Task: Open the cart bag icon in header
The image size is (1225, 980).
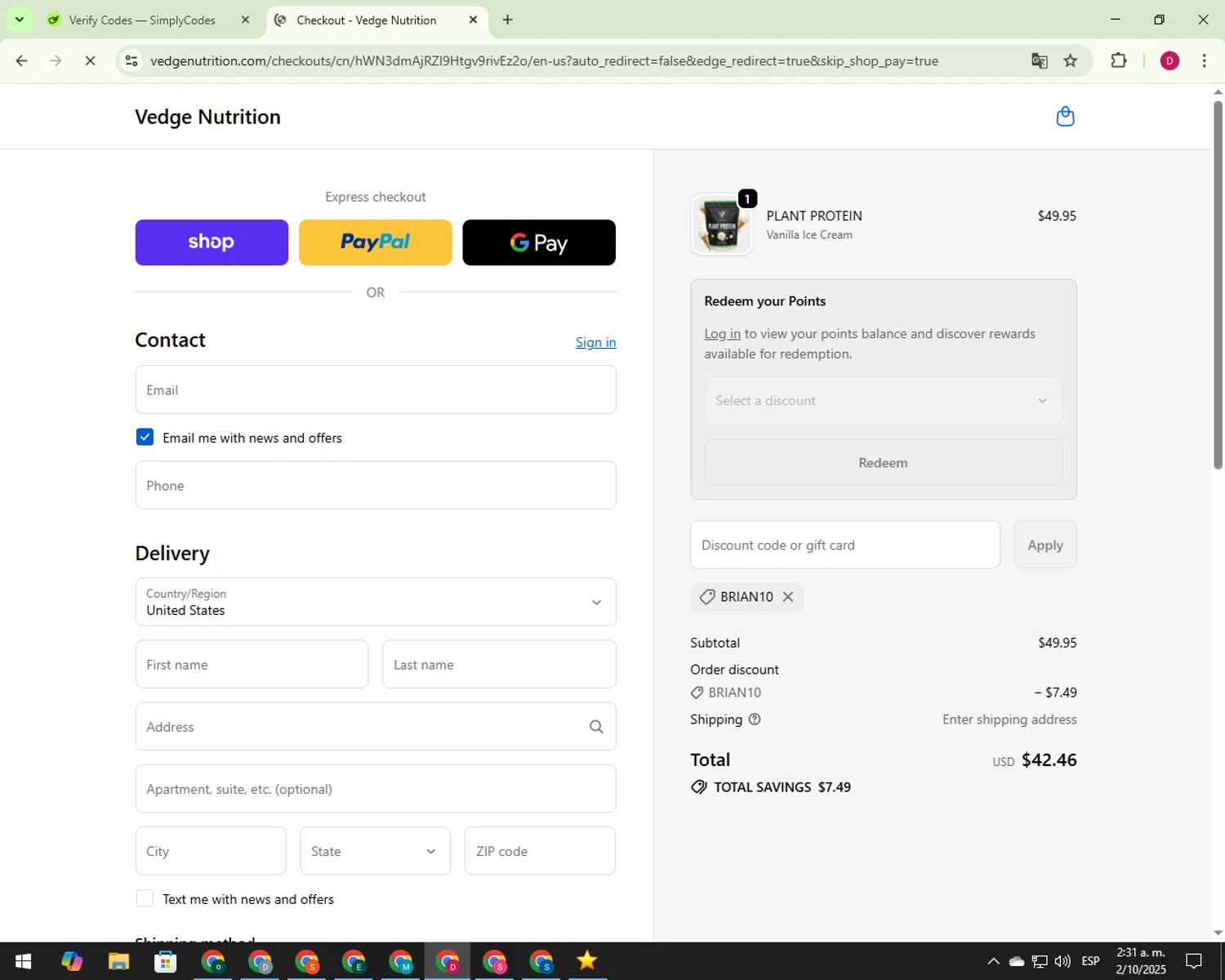Action: pos(1065,117)
